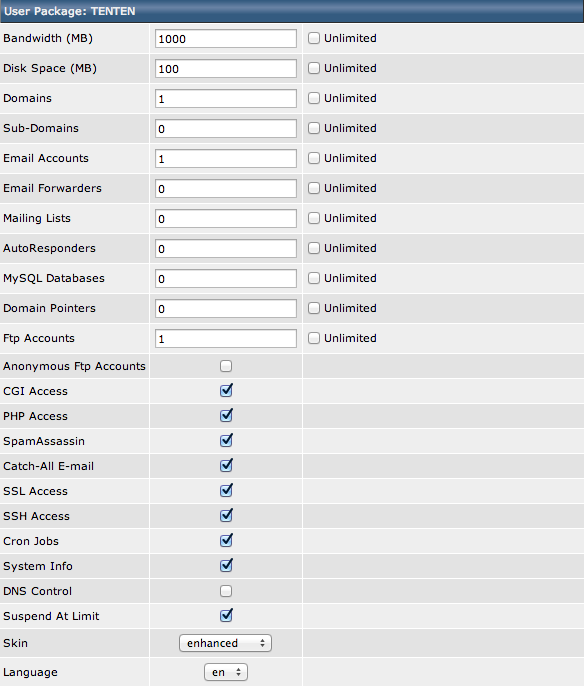Uncheck CGI Access
Screen dimensions: 585x687
(226, 390)
